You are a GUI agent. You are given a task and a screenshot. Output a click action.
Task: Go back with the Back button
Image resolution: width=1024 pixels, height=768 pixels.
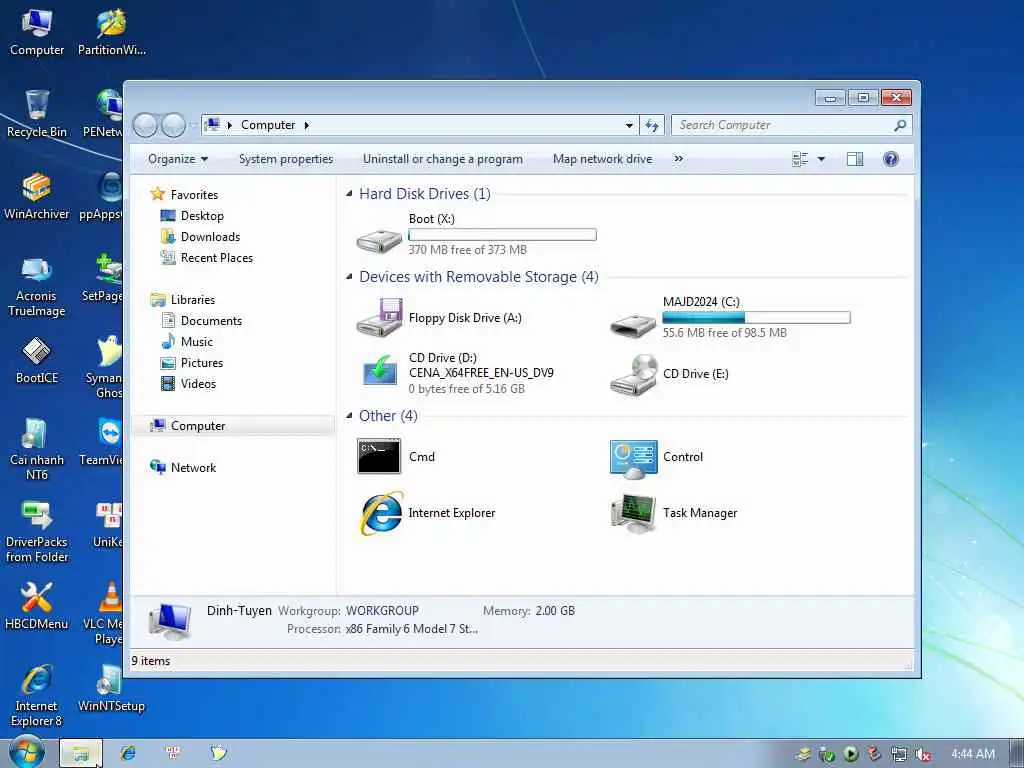146,125
